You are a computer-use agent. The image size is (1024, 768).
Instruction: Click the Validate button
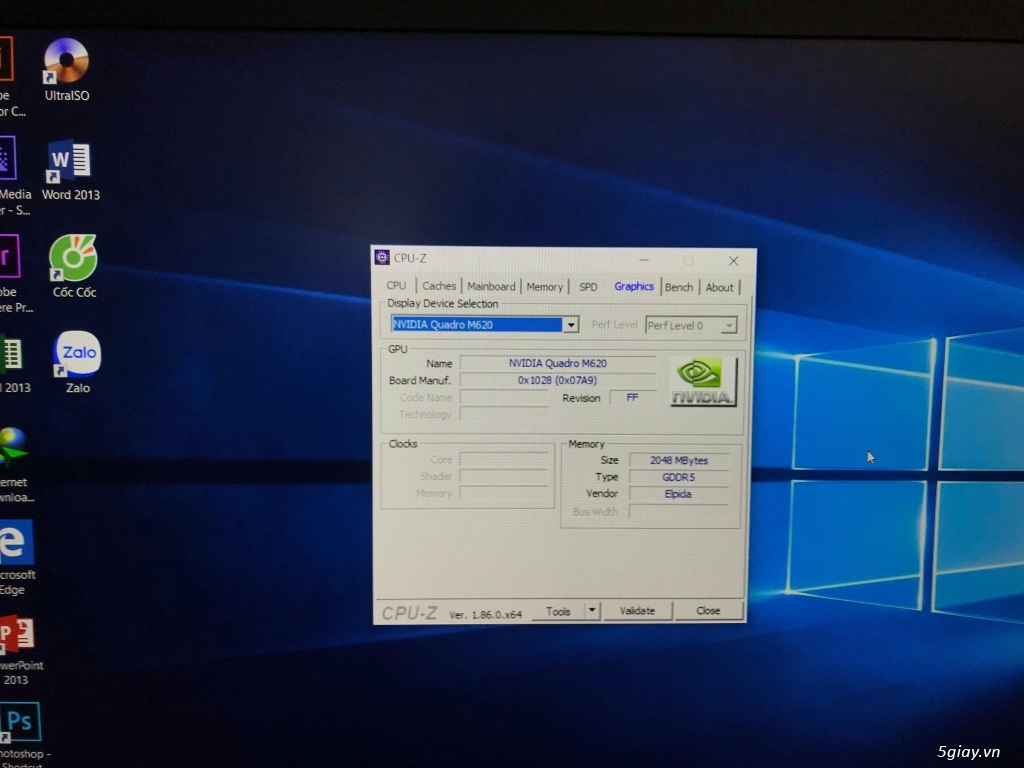637,611
